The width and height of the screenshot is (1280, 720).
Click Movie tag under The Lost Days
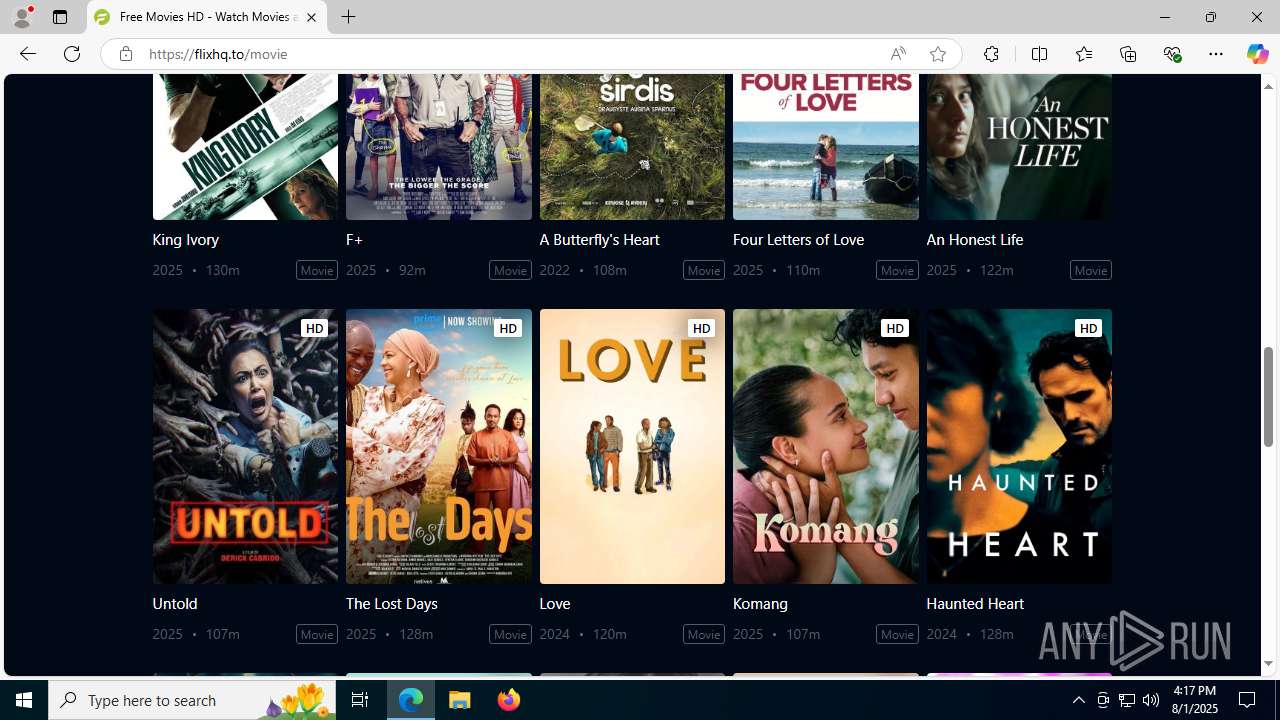(x=510, y=634)
